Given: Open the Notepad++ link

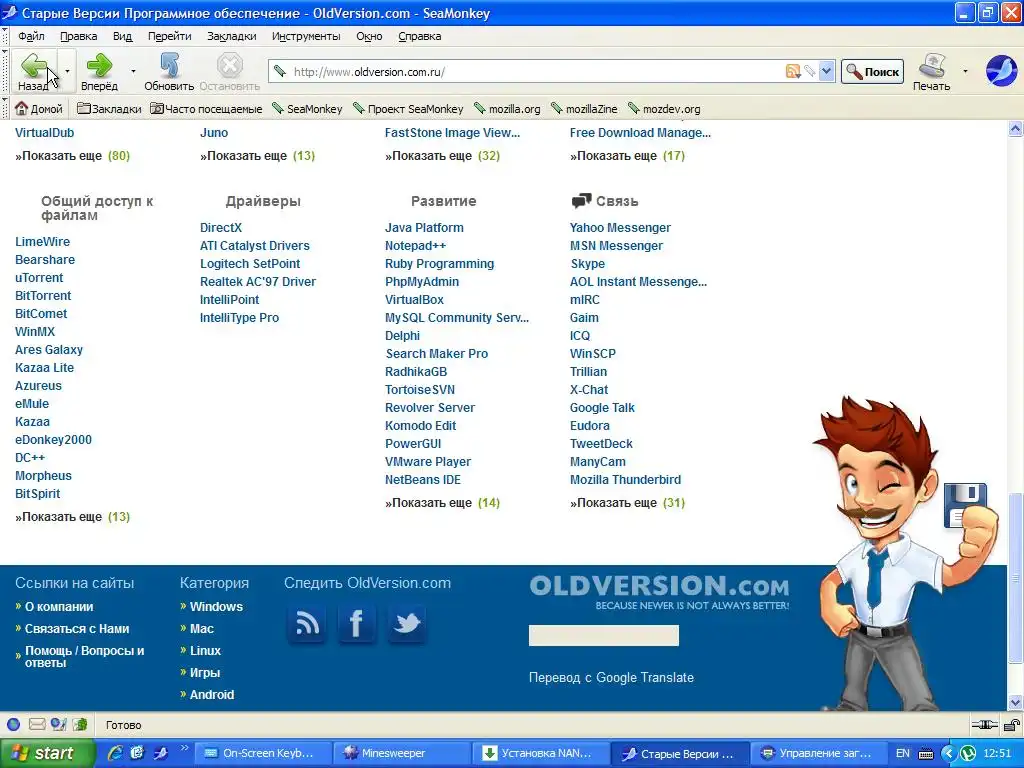Looking at the screenshot, I should click(415, 246).
